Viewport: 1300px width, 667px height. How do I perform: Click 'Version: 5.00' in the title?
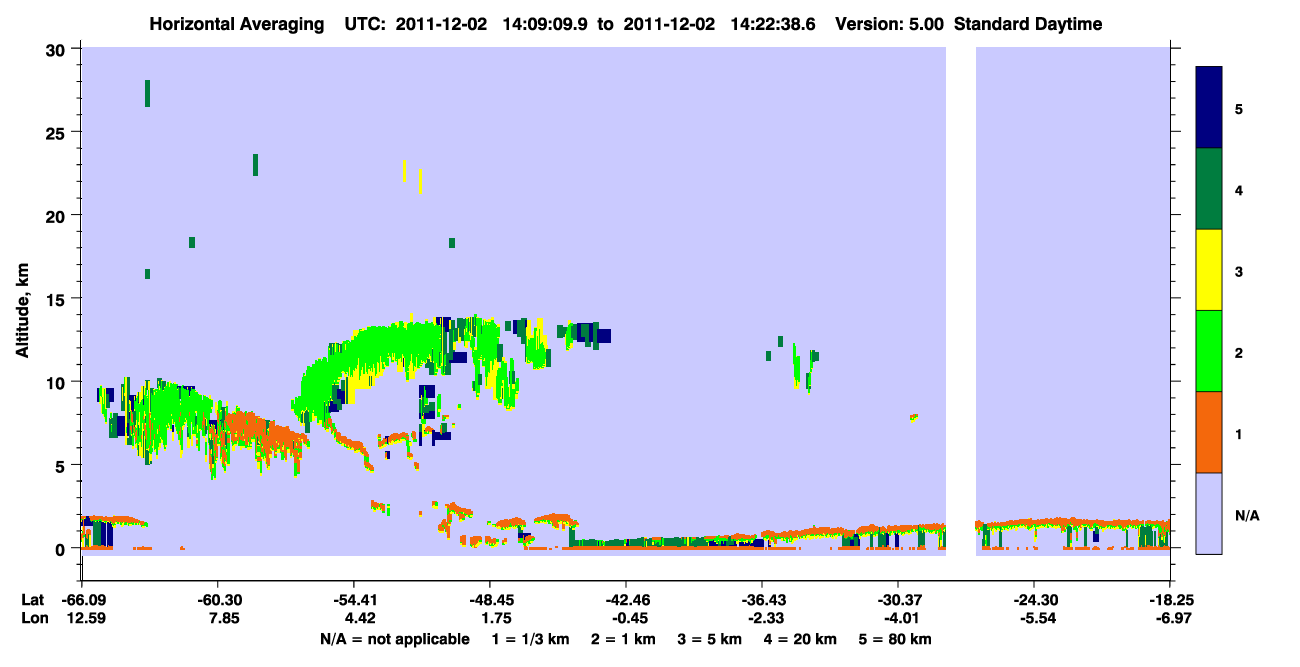(891, 24)
